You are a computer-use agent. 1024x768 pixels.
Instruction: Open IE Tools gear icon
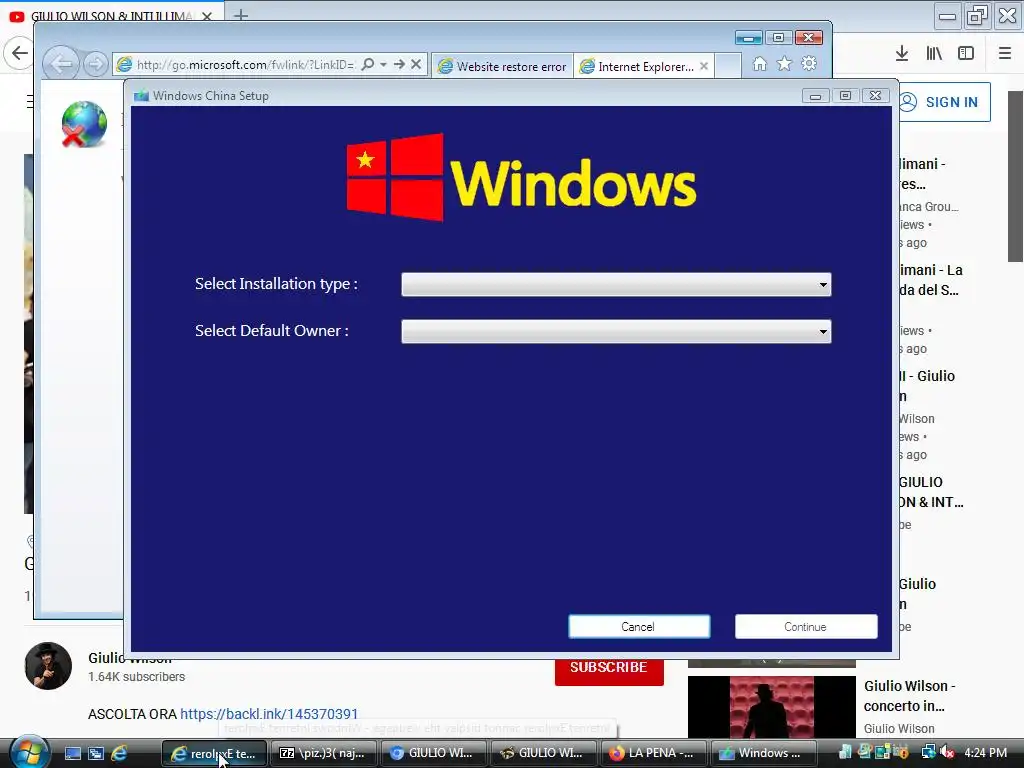coord(809,63)
